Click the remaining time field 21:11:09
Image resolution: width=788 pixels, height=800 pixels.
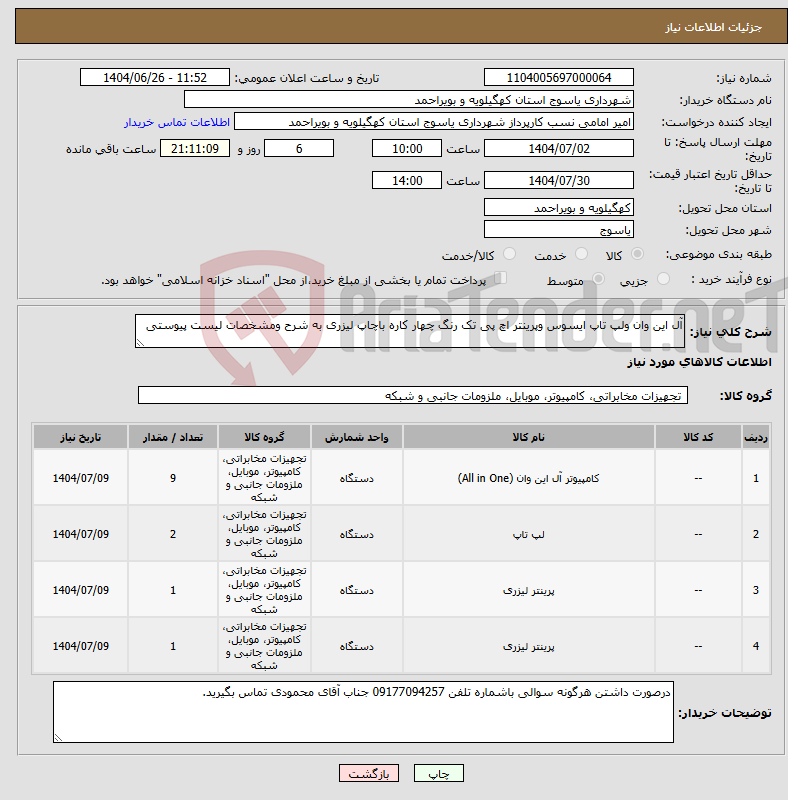pyautogui.click(x=195, y=148)
